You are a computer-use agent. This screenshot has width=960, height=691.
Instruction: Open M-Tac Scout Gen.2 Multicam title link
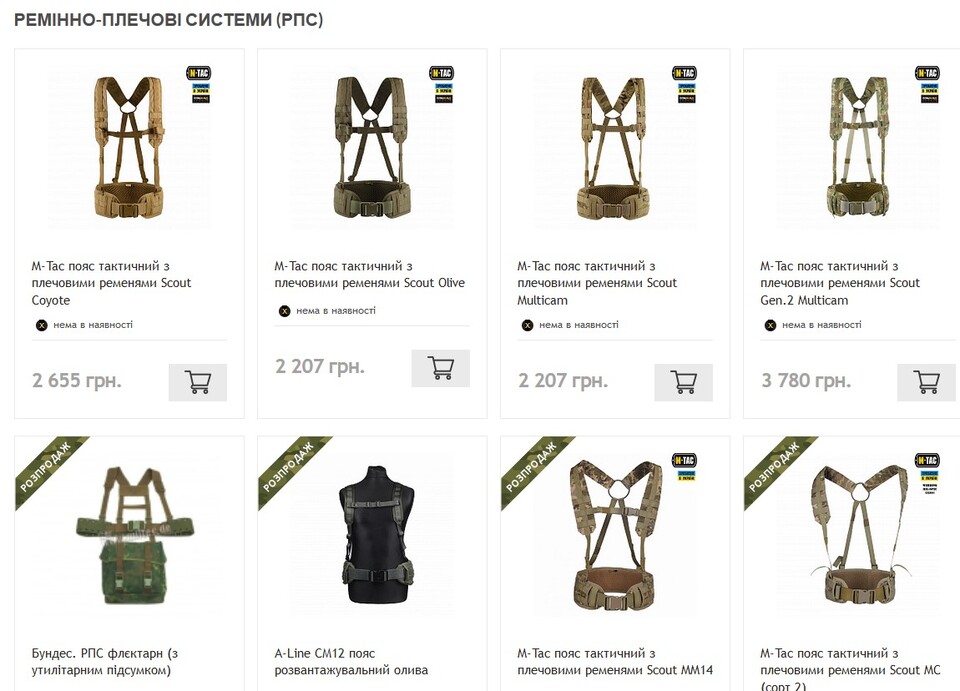click(839, 283)
